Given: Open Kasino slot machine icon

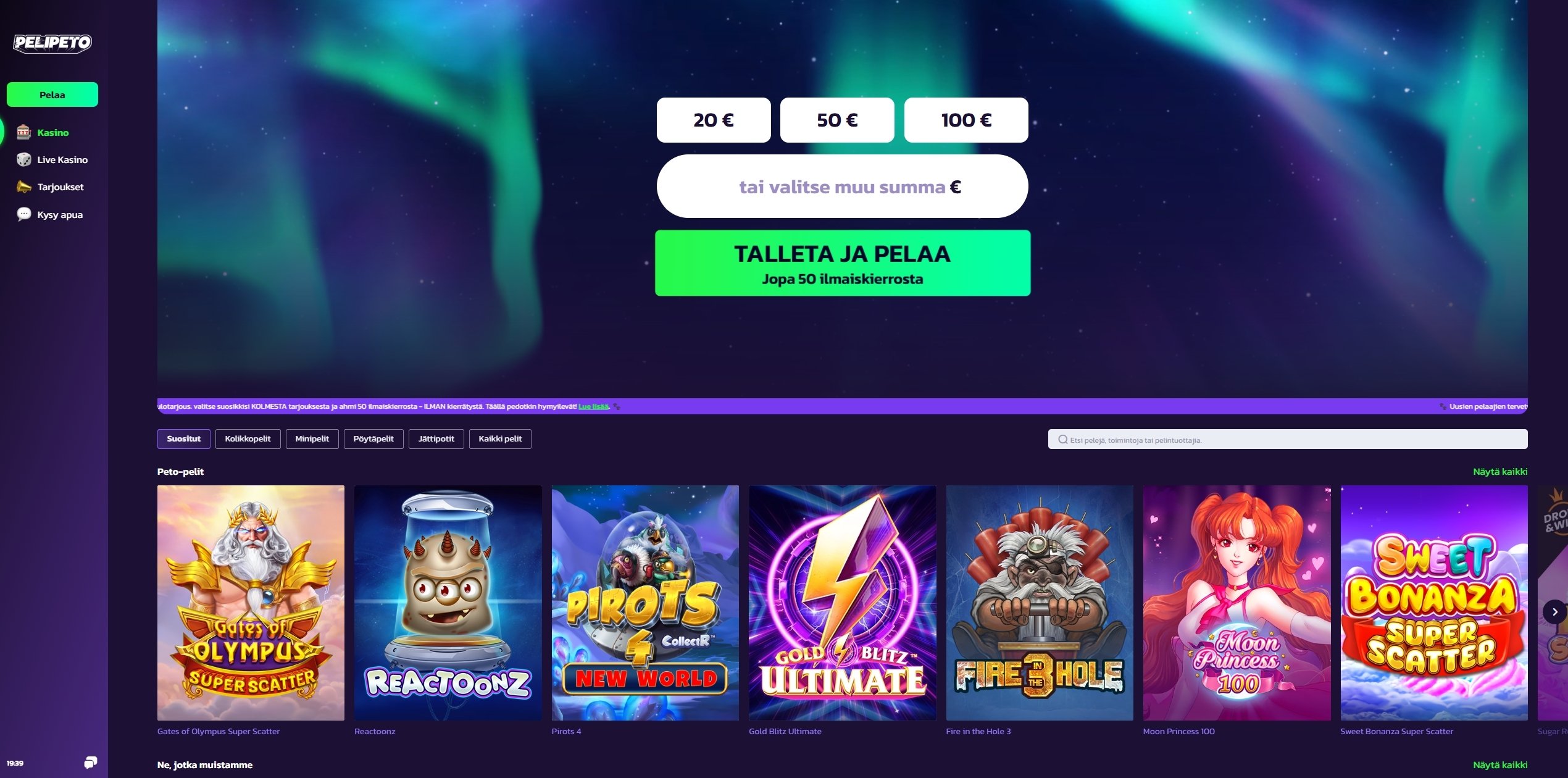Looking at the screenshot, I should point(23,132).
